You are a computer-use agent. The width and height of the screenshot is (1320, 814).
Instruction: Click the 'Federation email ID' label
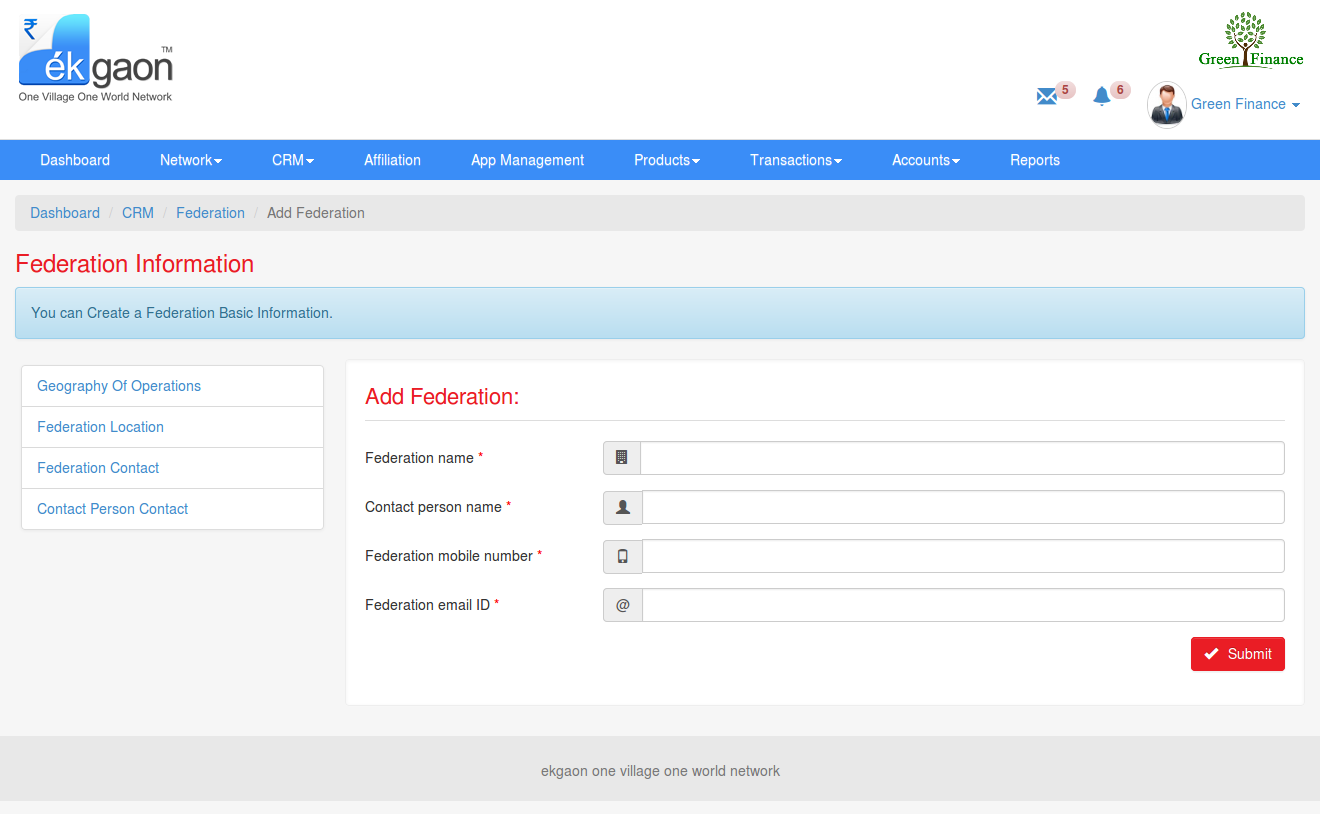(x=427, y=605)
